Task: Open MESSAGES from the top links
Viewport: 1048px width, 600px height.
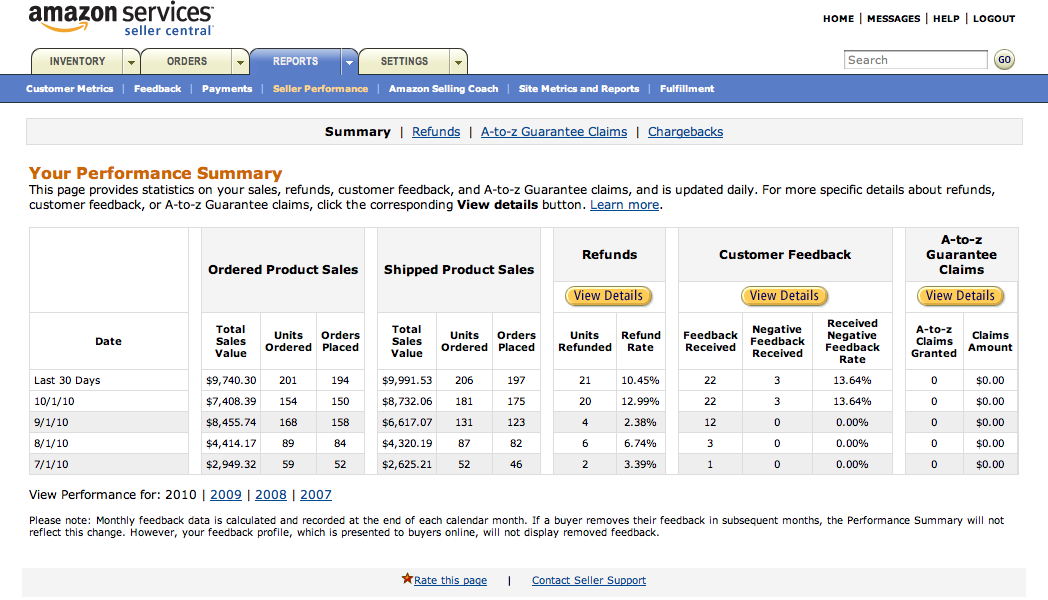Action: click(x=894, y=19)
